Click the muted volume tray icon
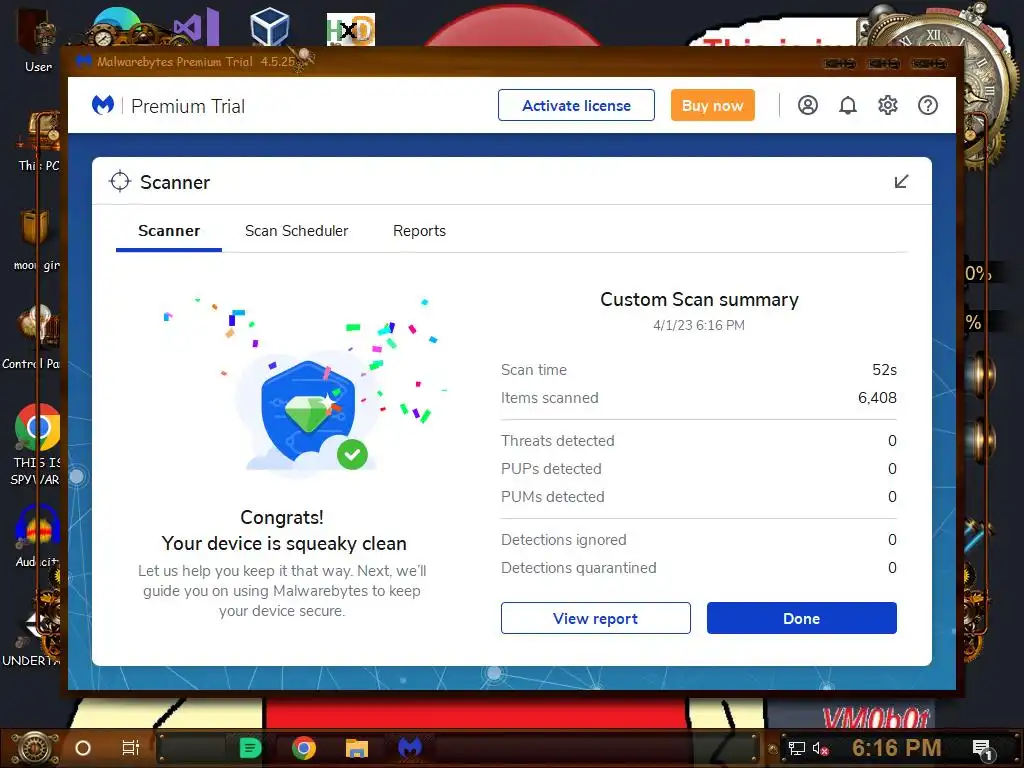The height and width of the screenshot is (768, 1024). pyautogui.click(x=820, y=748)
